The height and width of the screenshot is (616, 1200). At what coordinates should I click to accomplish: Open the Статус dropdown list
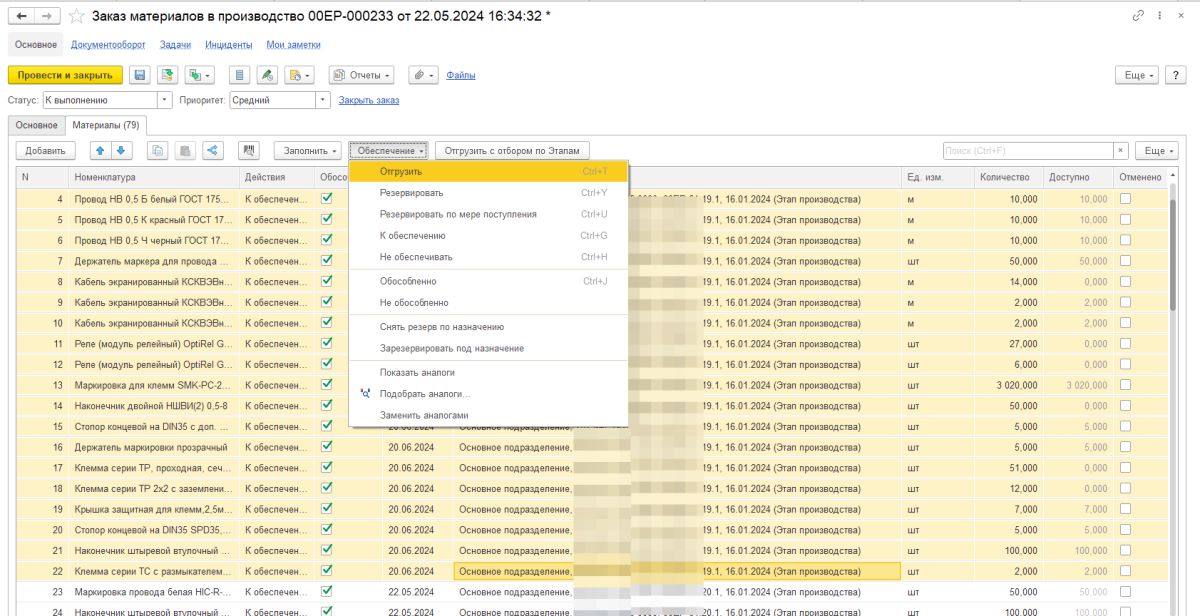tap(165, 100)
